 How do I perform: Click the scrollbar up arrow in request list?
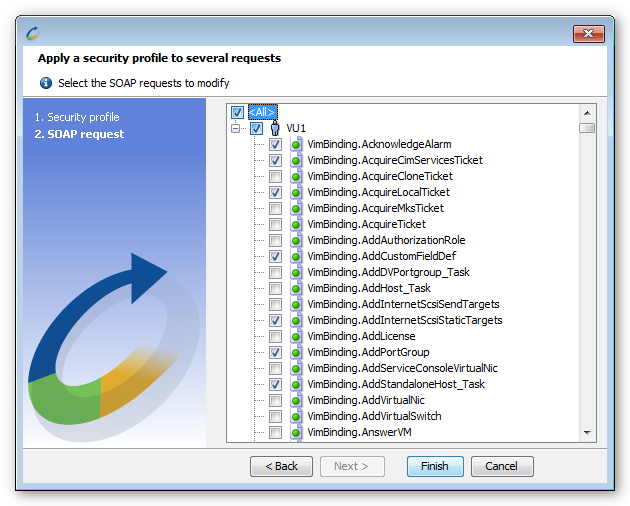587,113
